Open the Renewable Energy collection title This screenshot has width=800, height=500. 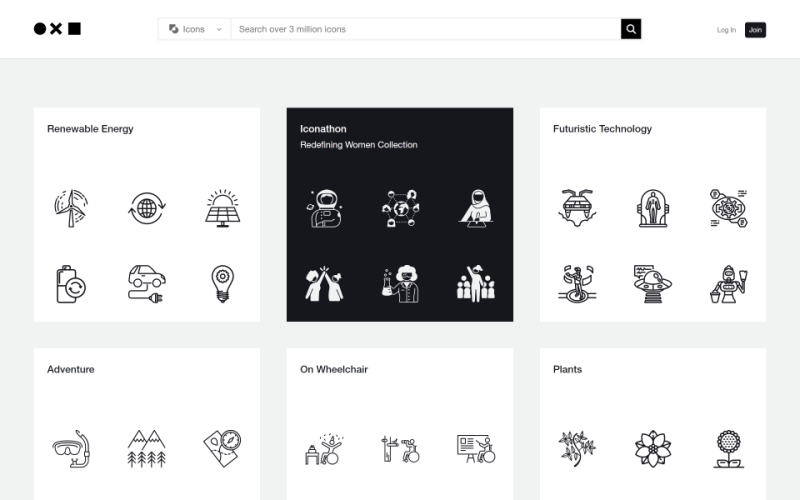click(90, 129)
